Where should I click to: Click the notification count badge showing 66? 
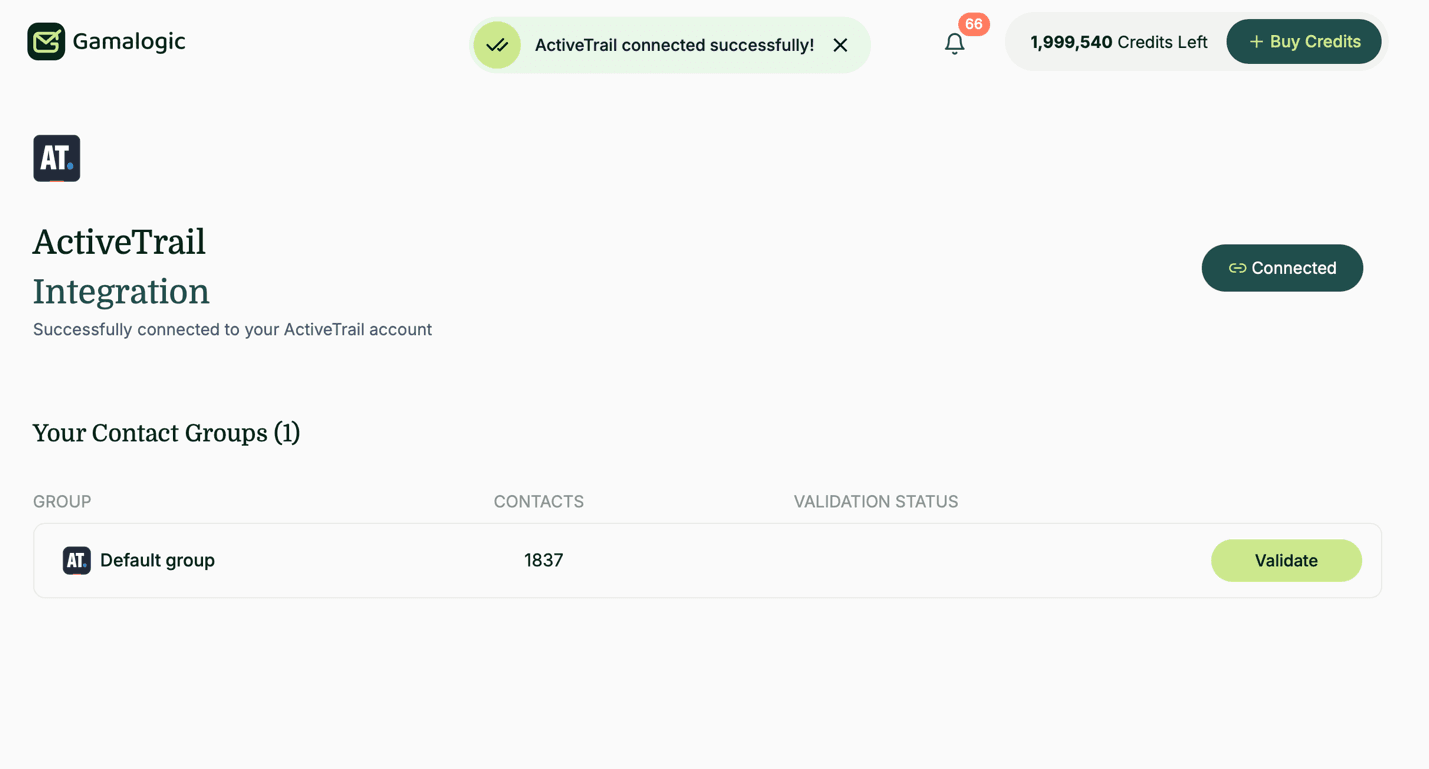pyautogui.click(x=972, y=23)
